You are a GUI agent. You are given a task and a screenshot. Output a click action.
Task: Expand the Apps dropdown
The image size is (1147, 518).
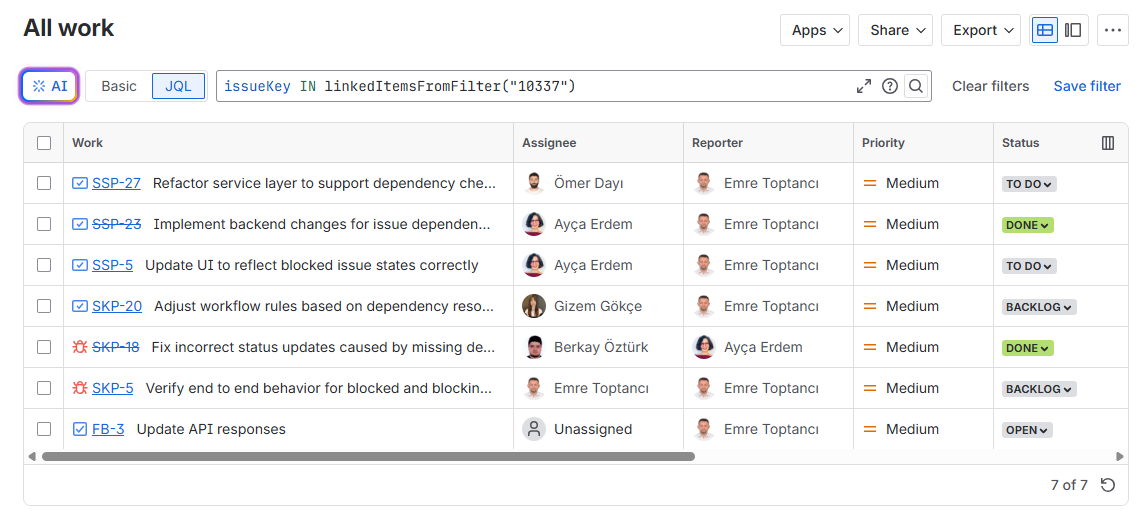tap(814, 30)
